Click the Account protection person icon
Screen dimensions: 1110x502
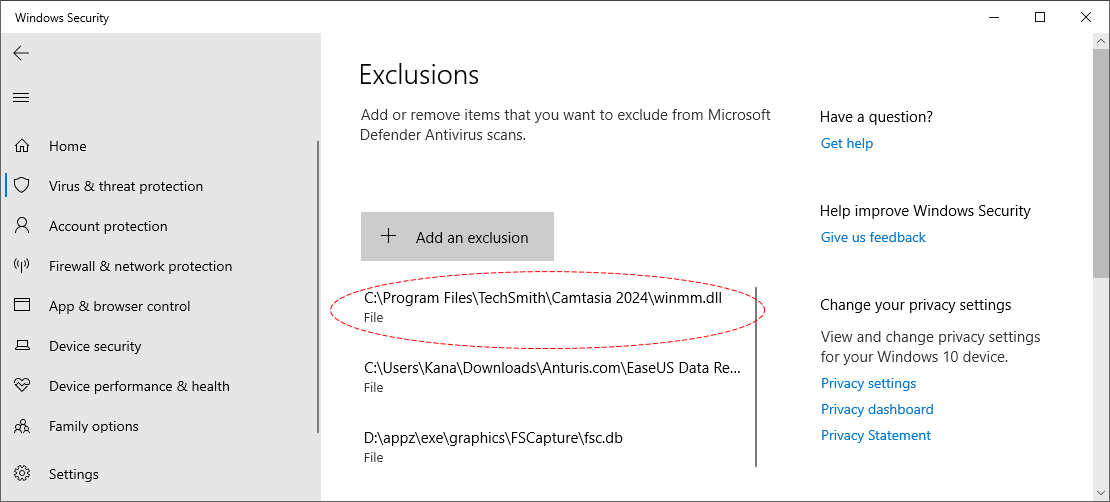point(22,226)
